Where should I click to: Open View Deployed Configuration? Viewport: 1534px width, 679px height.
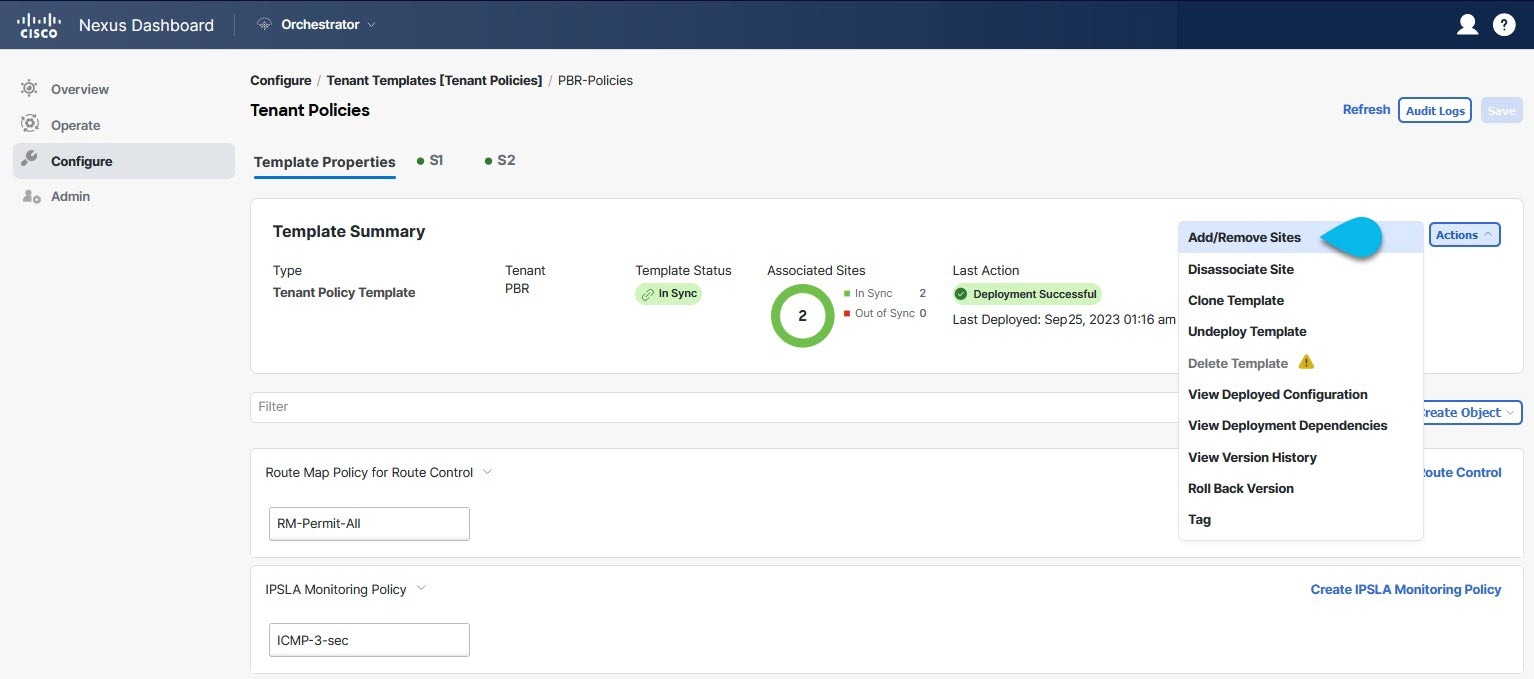pos(1300,394)
